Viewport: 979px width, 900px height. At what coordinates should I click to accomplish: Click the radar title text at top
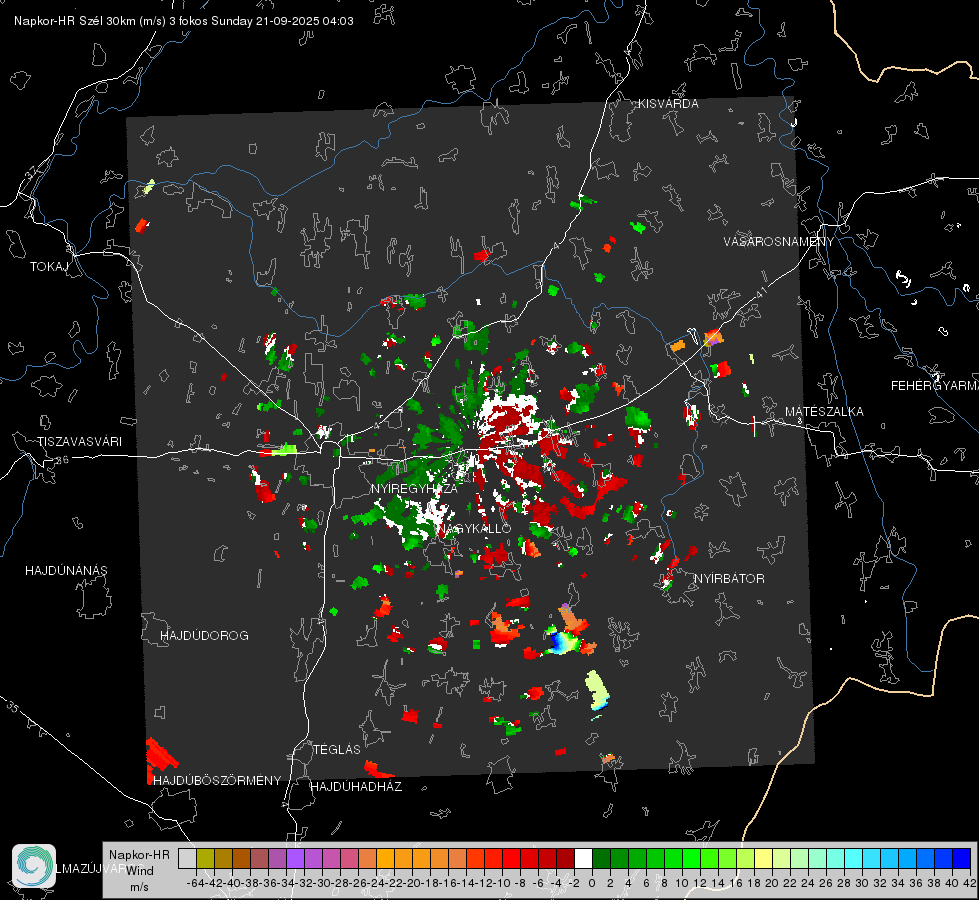point(184,21)
